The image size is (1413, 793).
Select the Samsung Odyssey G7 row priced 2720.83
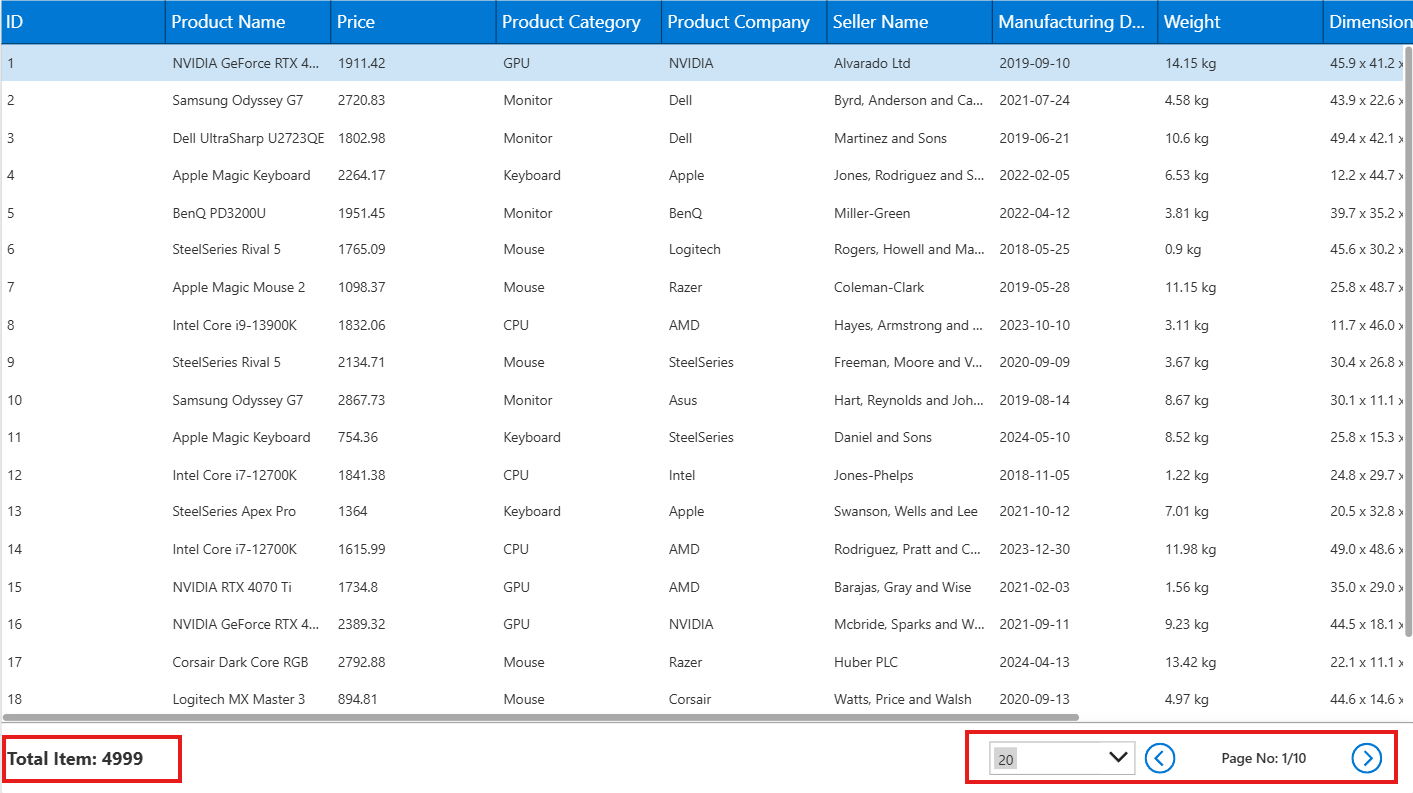pyautogui.click(x=702, y=100)
